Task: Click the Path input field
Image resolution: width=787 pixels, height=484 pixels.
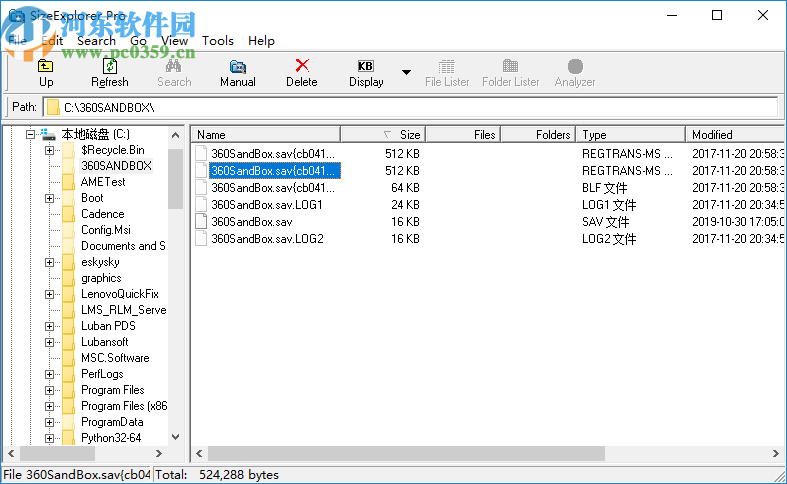Action: point(411,107)
